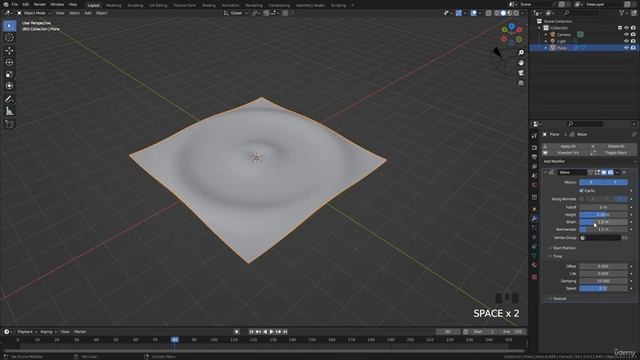The height and width of the screenshot is (360, 640).
Task: Open the Texture properties tab icon
Action: [x=534, y=277]
